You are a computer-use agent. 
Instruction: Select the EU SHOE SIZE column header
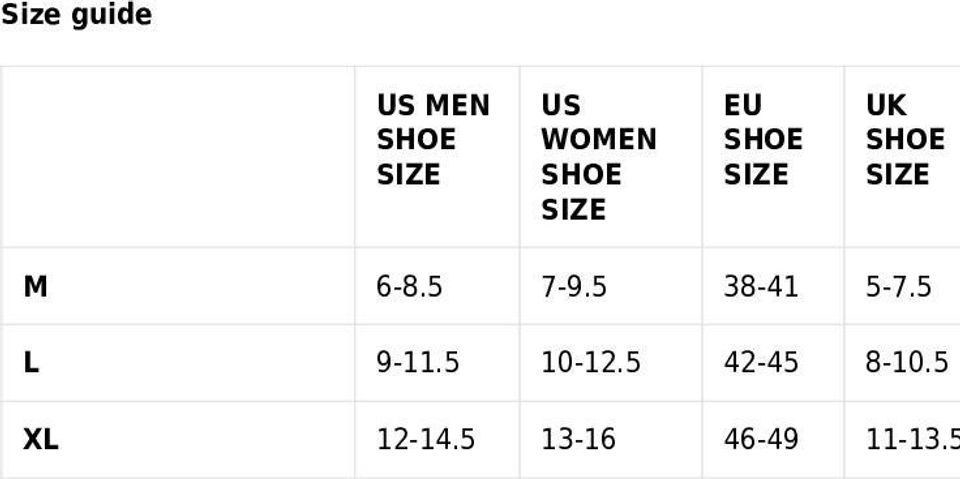762,140
